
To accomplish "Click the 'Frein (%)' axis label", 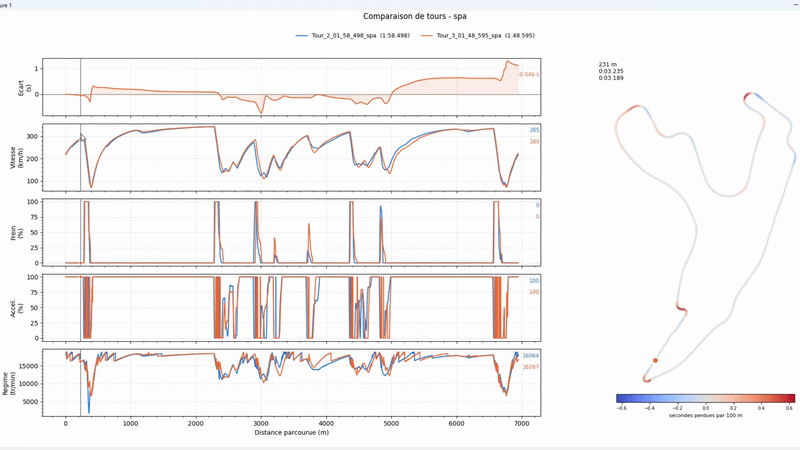I will (x=17, y=233).
